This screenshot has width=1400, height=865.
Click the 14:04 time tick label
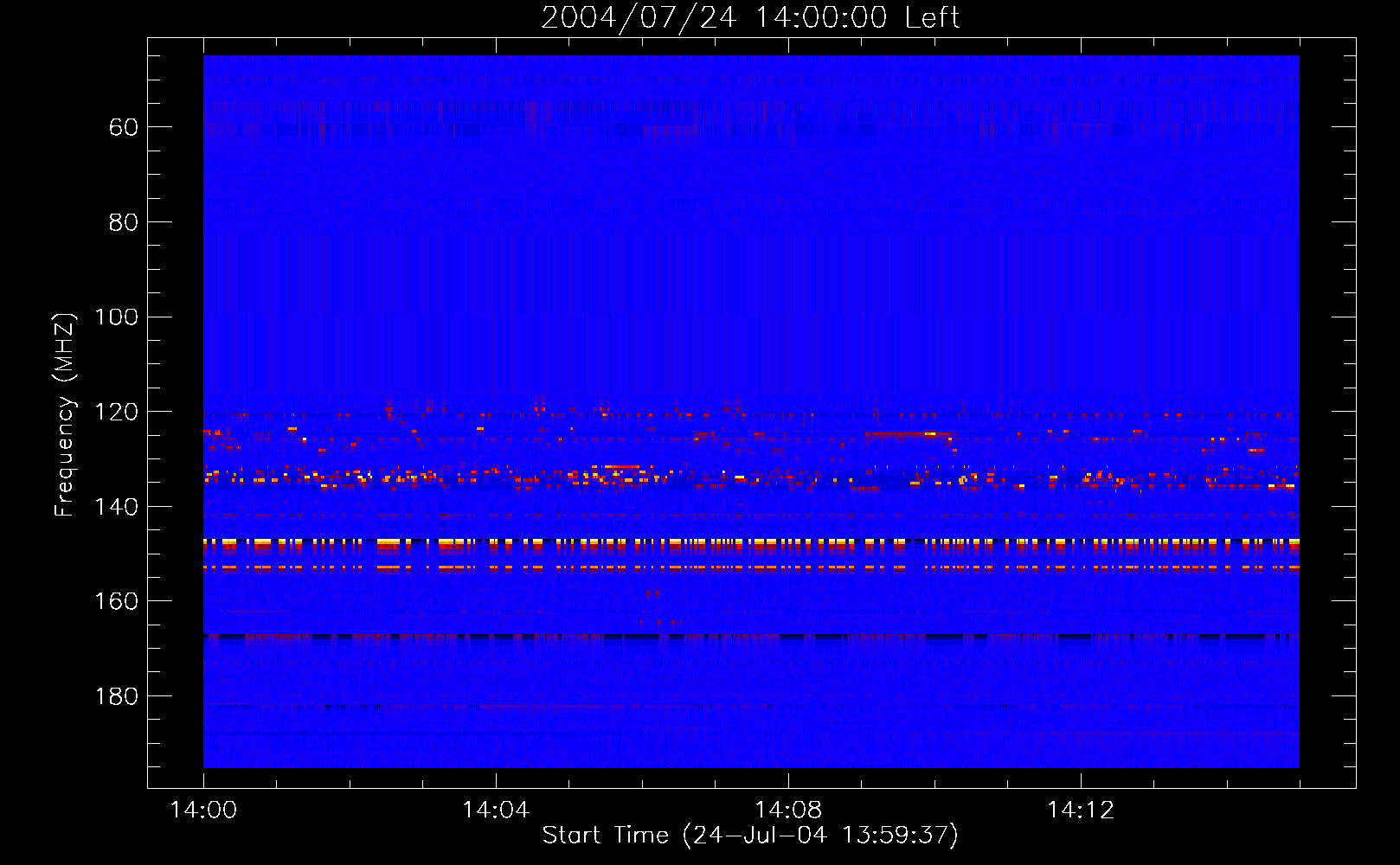[496, 811]
